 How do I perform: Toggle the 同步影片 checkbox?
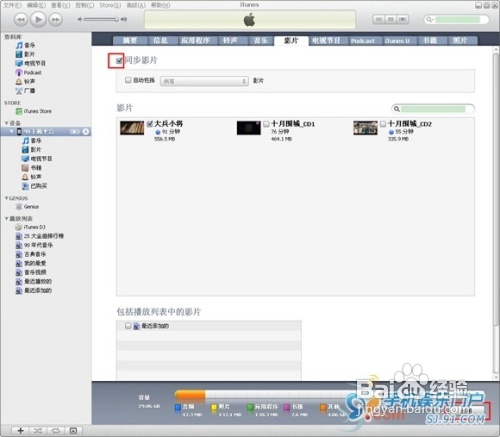[119, 61]
